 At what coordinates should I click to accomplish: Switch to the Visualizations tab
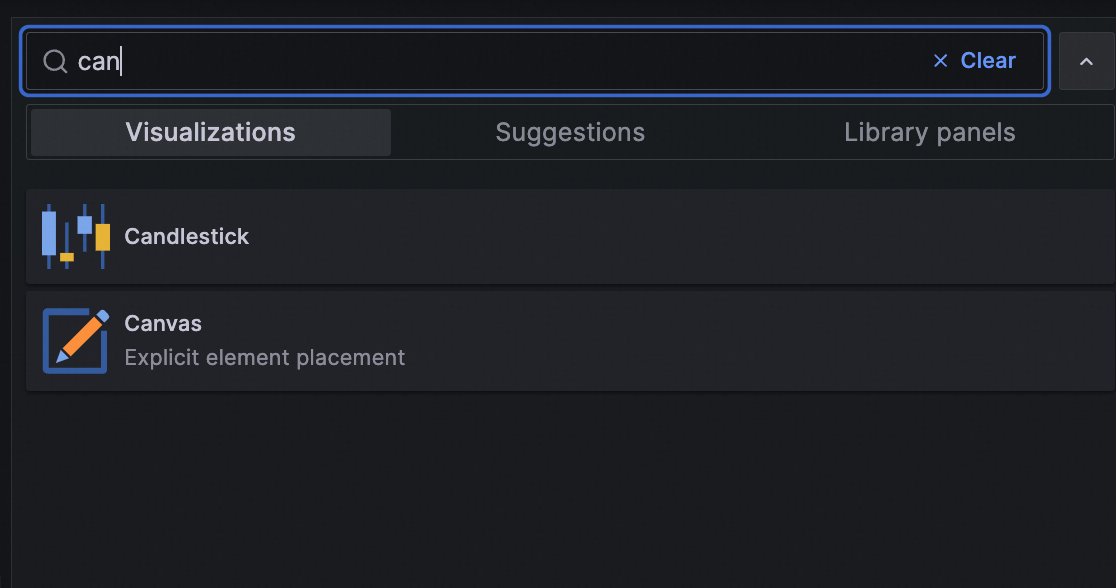click(211, 132)
